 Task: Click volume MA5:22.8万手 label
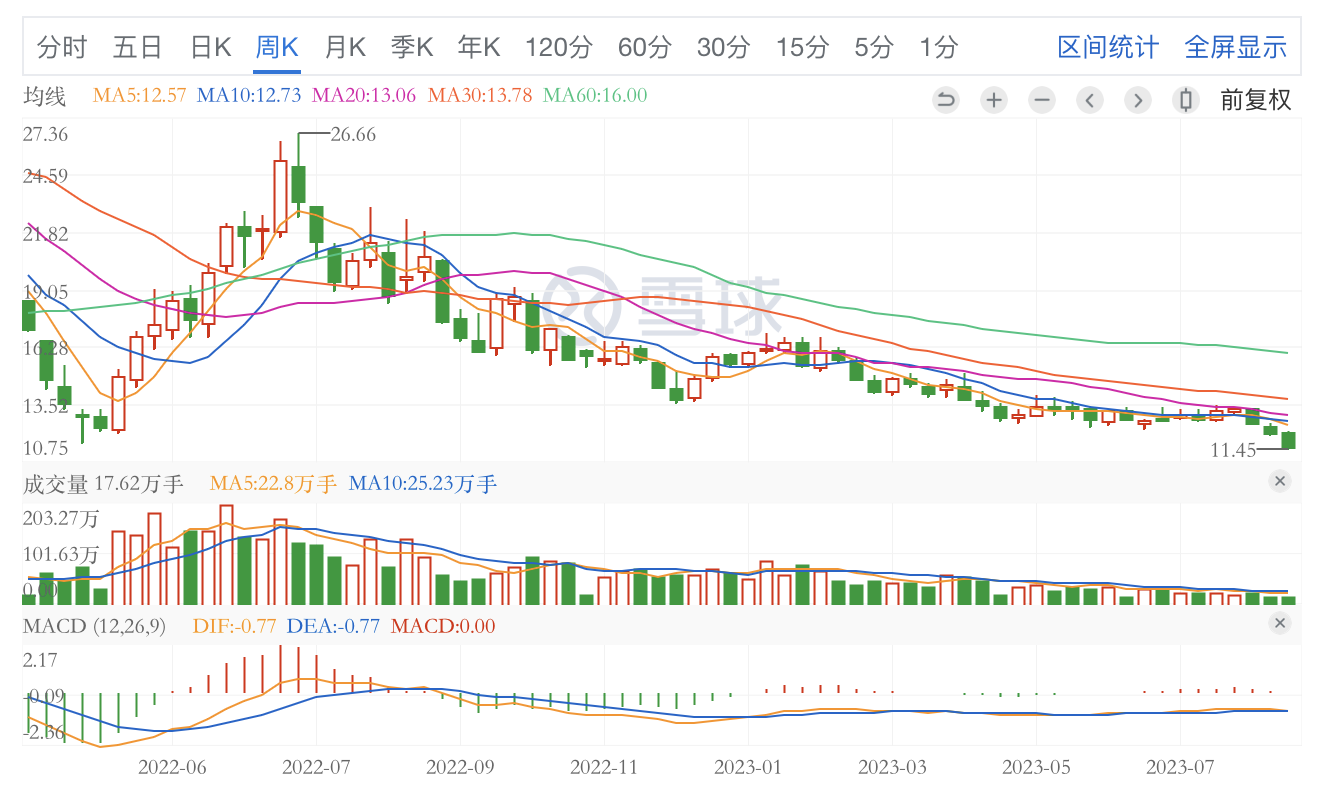coord(273,484)
